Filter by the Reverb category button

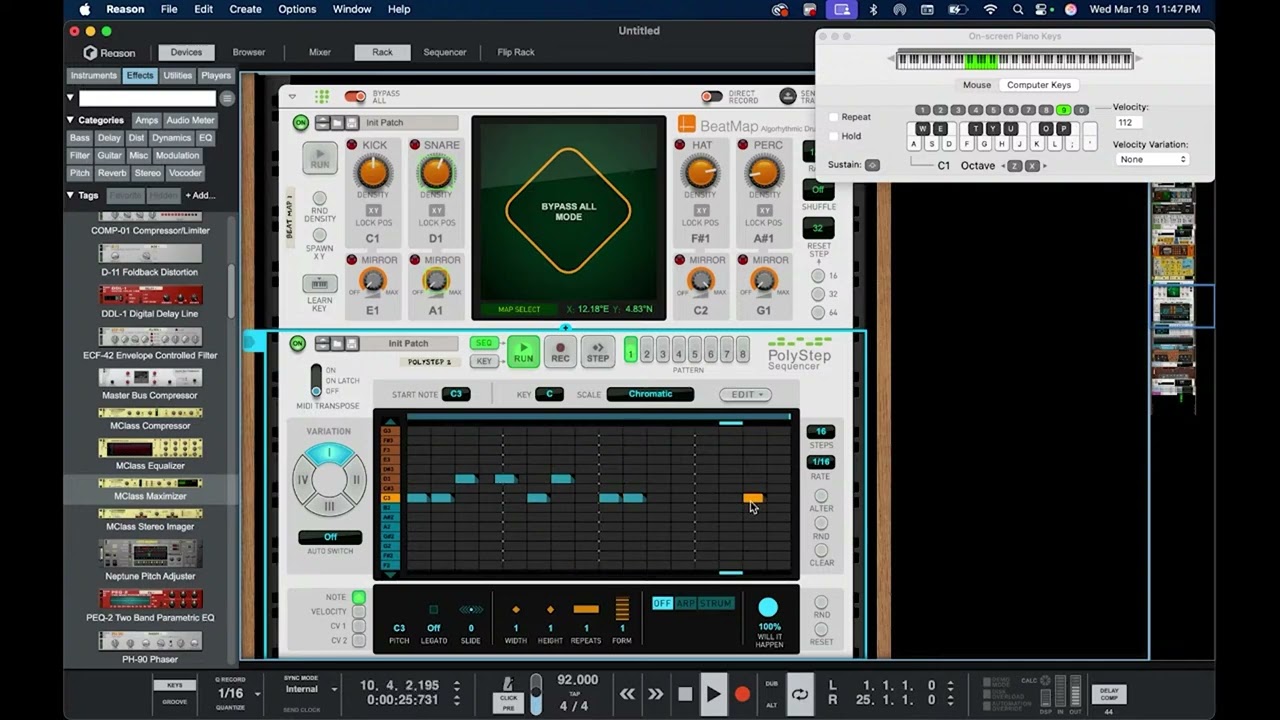tap(112, 173)
